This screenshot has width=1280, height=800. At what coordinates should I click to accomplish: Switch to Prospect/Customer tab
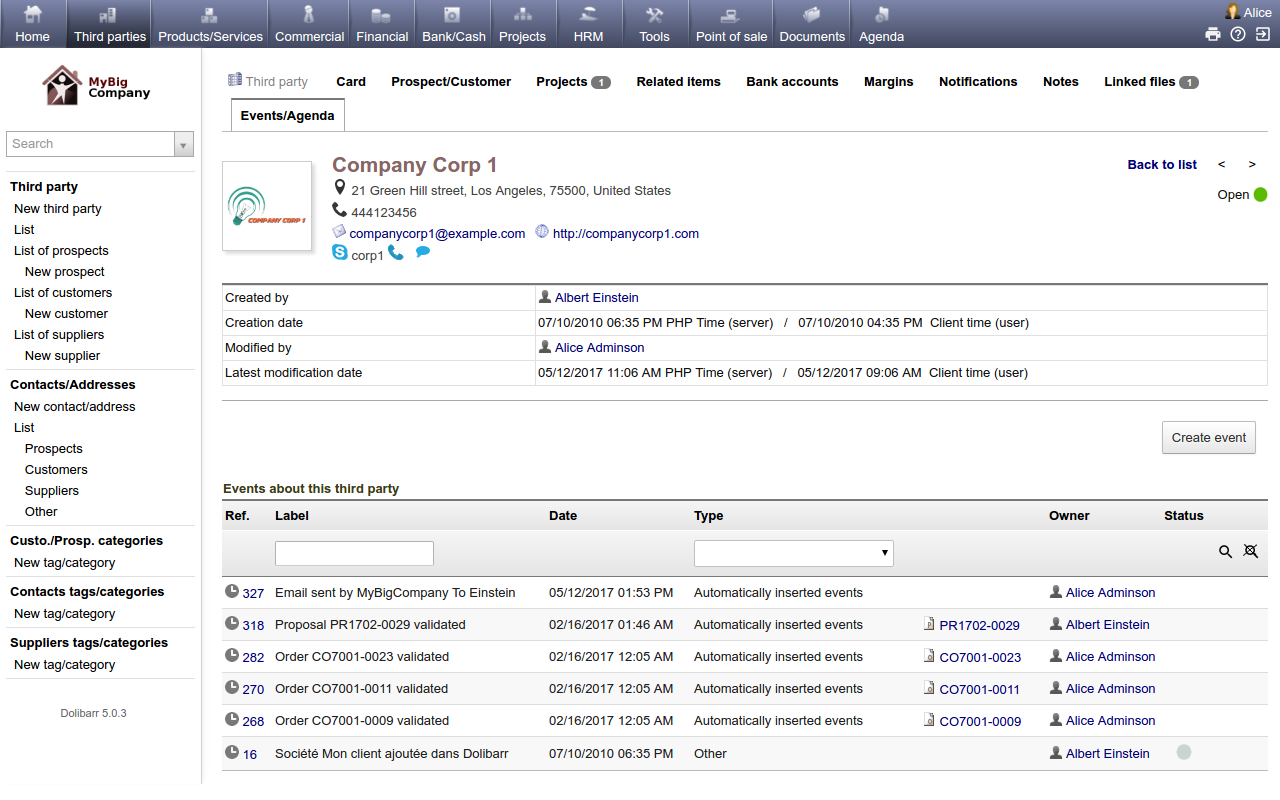tap(451, 82)
